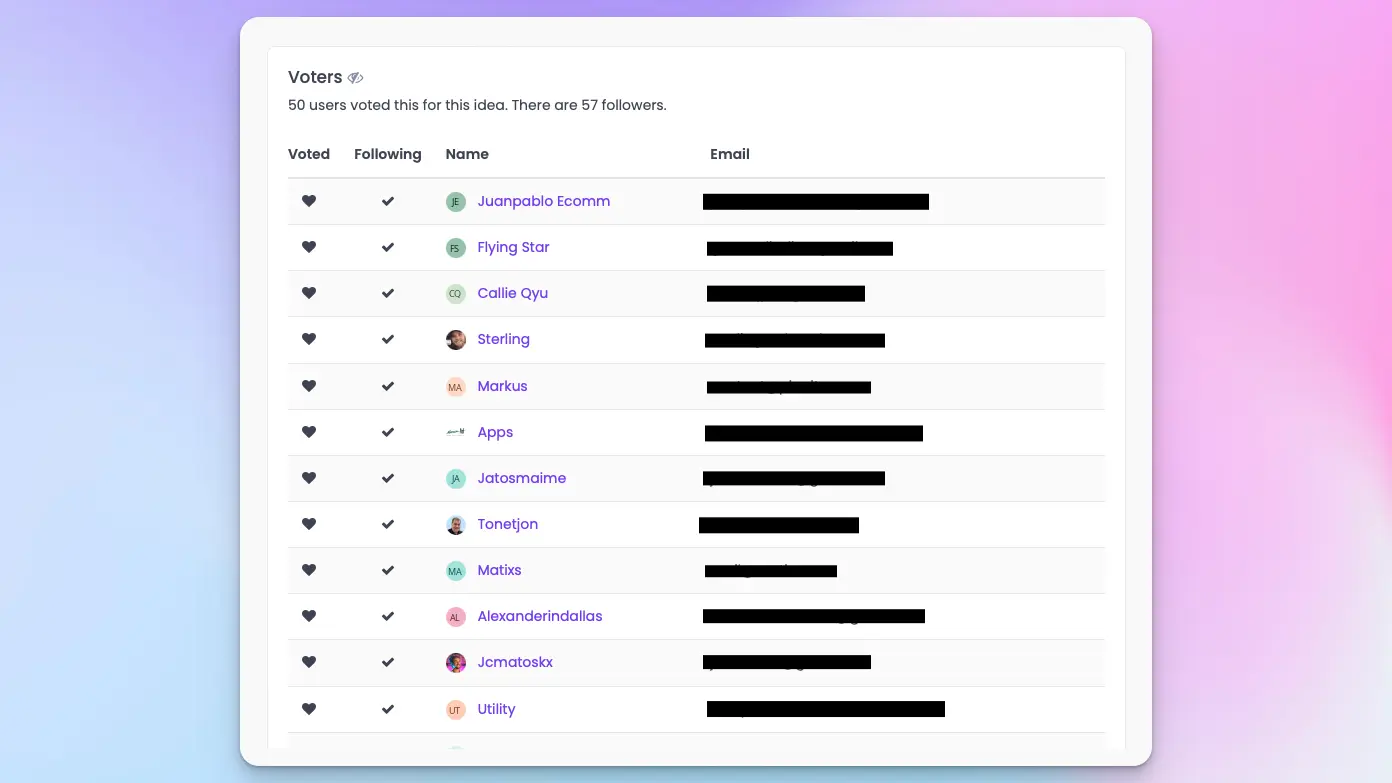The width and height of the screenshot is (1392, 783).
Task: Click the Voted column header
Action: pos(309,154)
